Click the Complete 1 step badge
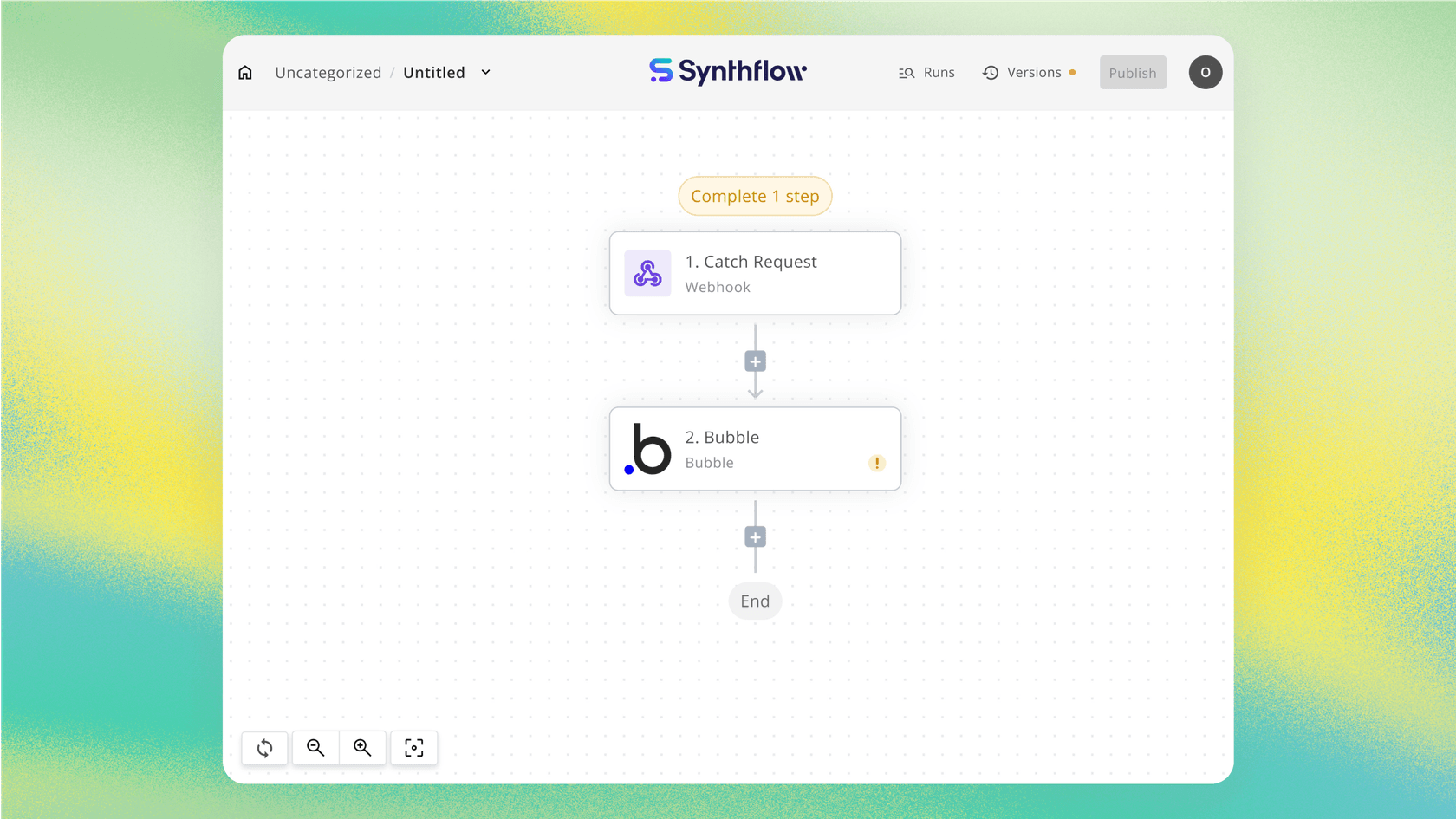The width and height of the screenshot is (1456, 819). tap(755, 196)
